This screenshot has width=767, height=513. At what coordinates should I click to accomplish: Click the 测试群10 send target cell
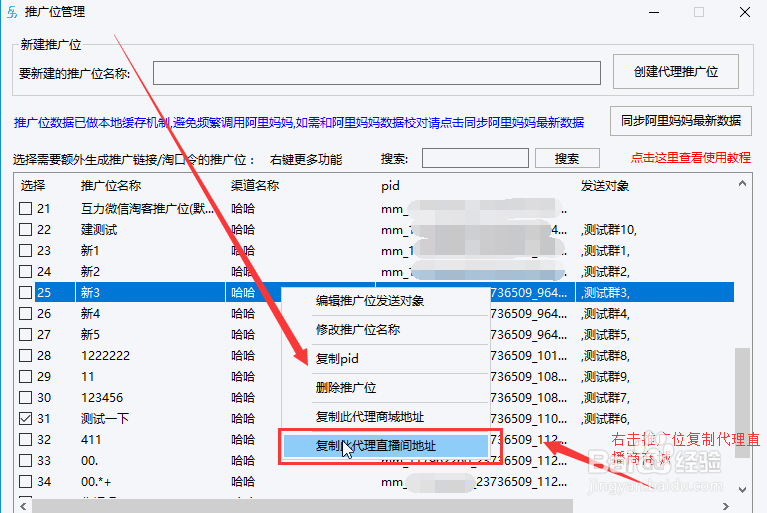click(x=609, y=230)
